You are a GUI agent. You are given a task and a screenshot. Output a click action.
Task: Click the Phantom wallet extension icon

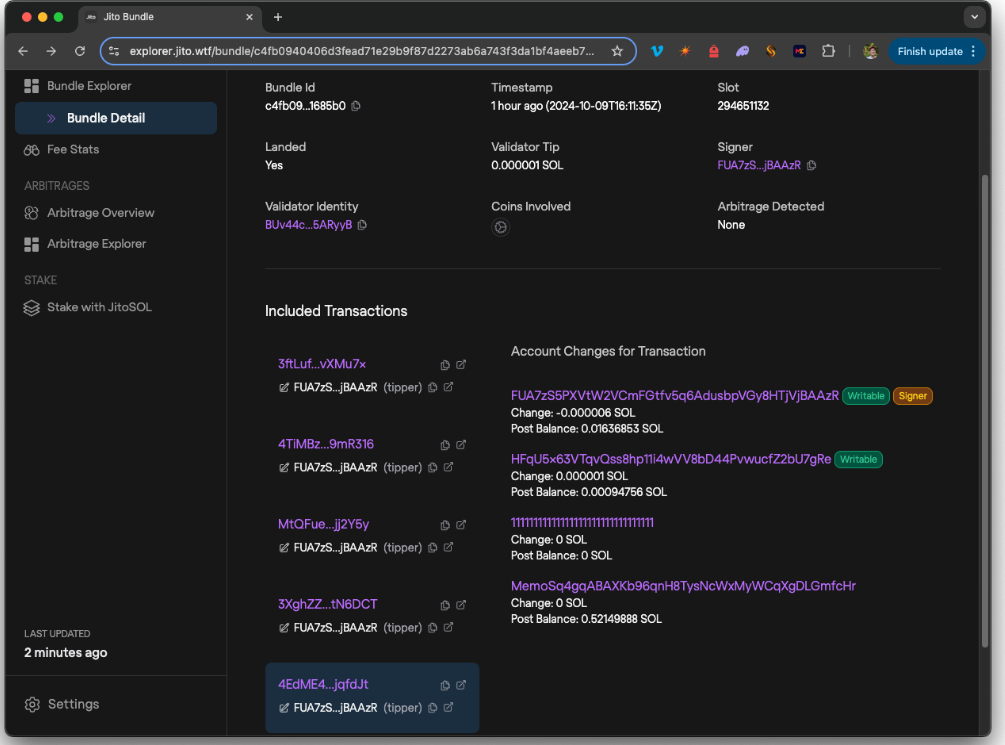click(x=742, y=51)
